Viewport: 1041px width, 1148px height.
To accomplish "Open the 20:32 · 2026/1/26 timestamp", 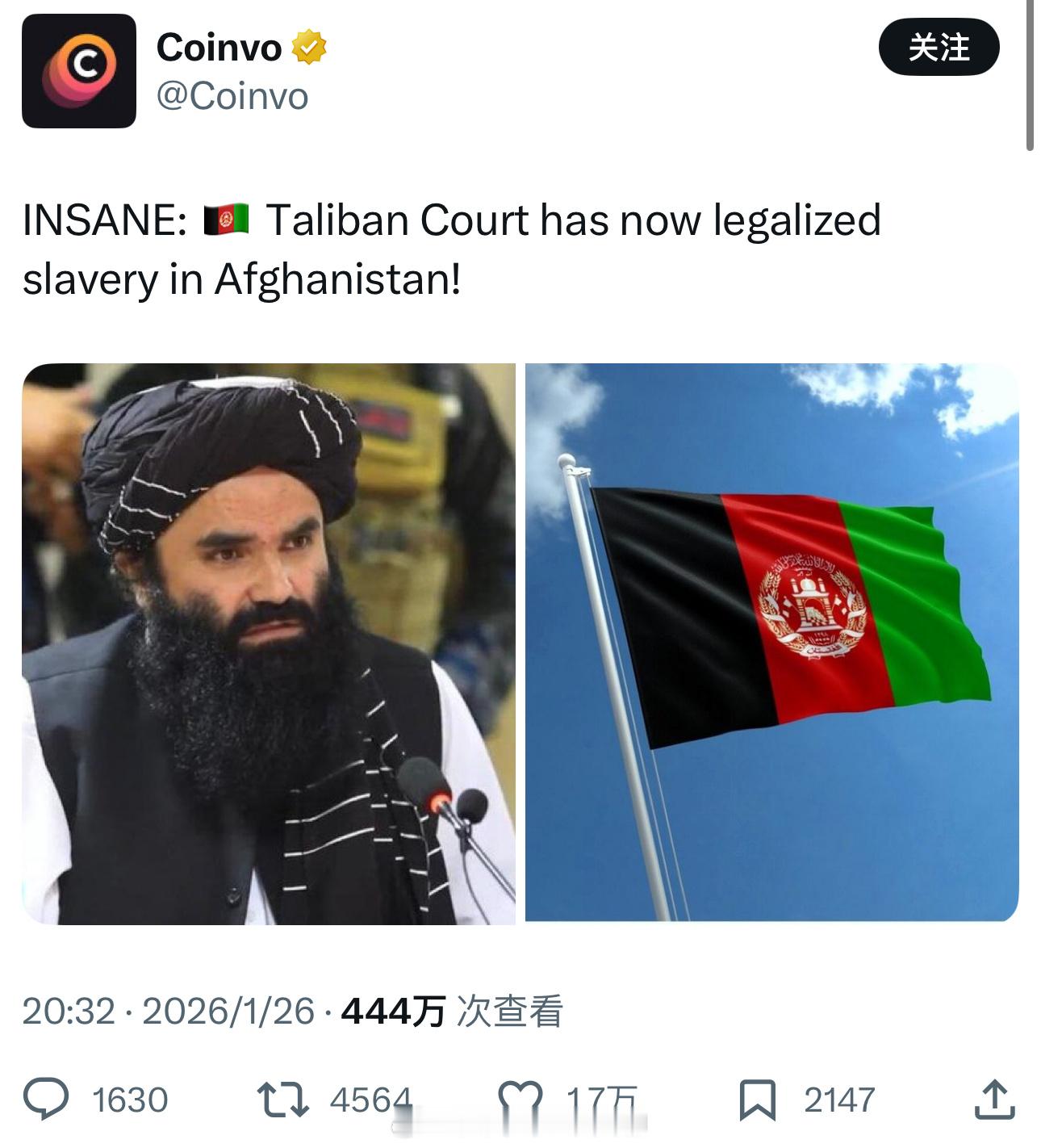I will coord(168,1011).
